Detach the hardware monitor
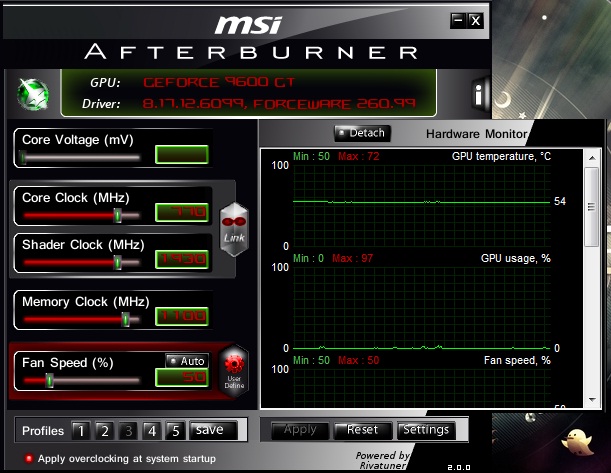The width and height of the screenshot is (611, 473). click(362, 133)
